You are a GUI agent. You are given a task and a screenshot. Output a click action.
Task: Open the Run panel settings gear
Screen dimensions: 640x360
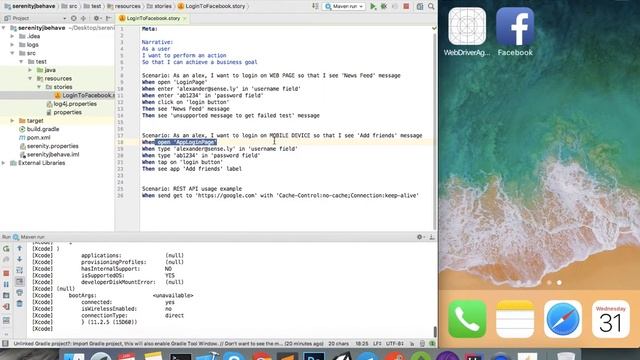420,237
